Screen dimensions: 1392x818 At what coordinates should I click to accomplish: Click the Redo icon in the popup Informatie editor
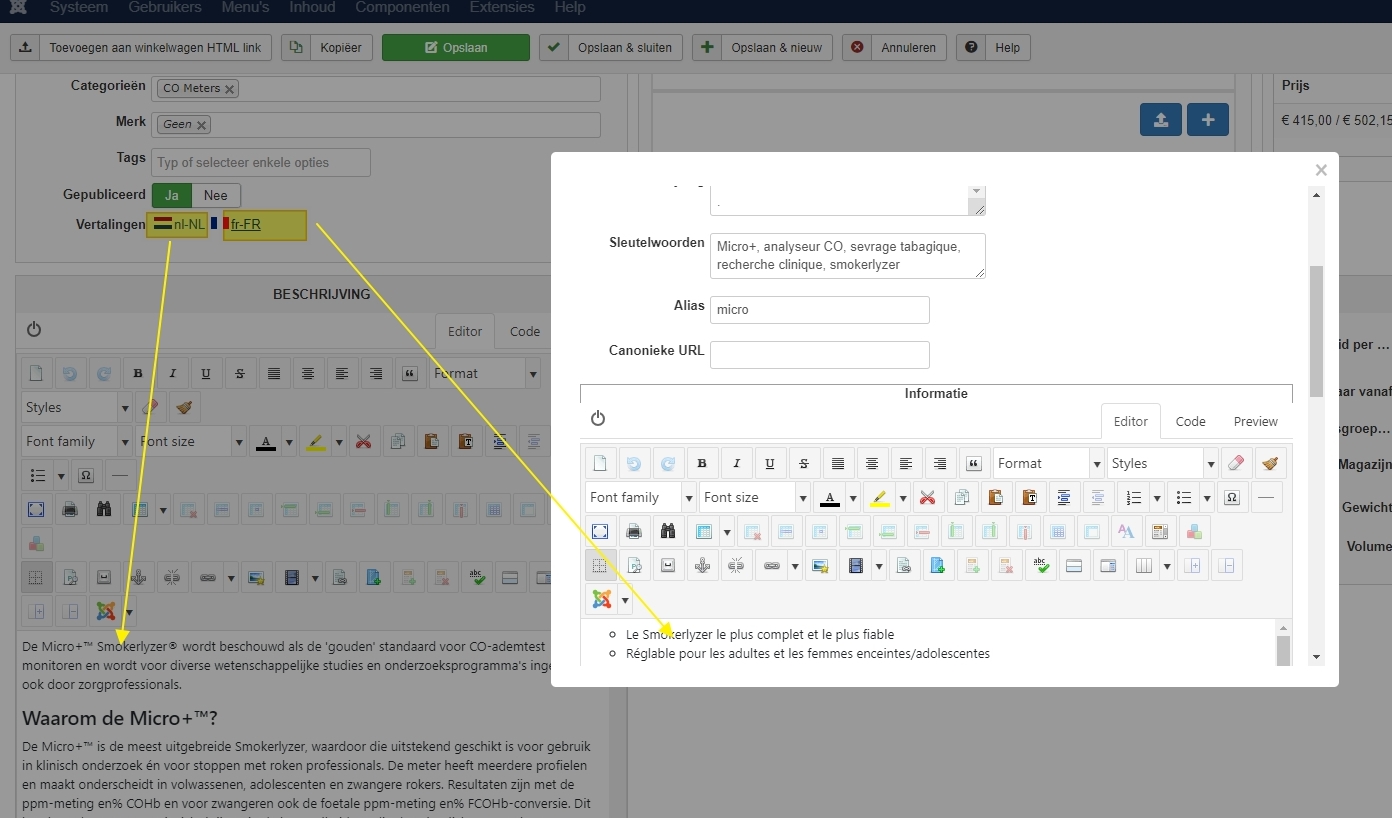[668, 463]
